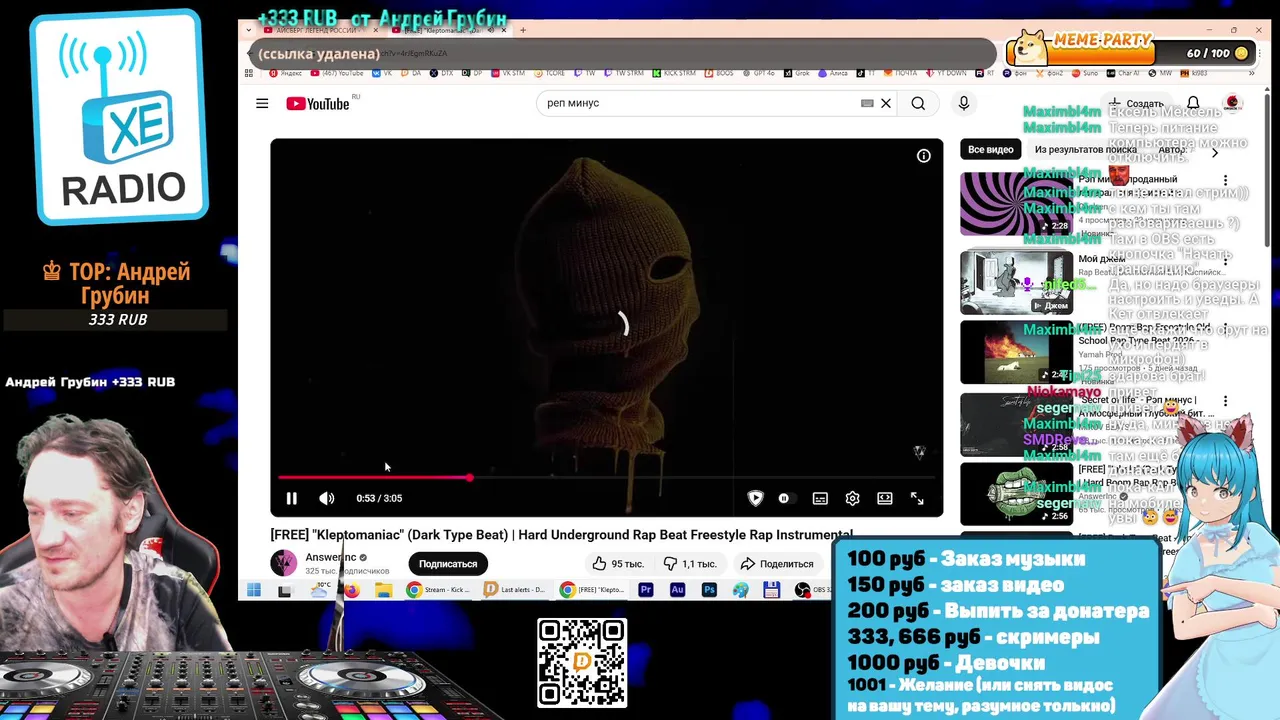Like the video showing 95 тыс.
Screen dimensions: 1280x720
(617, 564)
